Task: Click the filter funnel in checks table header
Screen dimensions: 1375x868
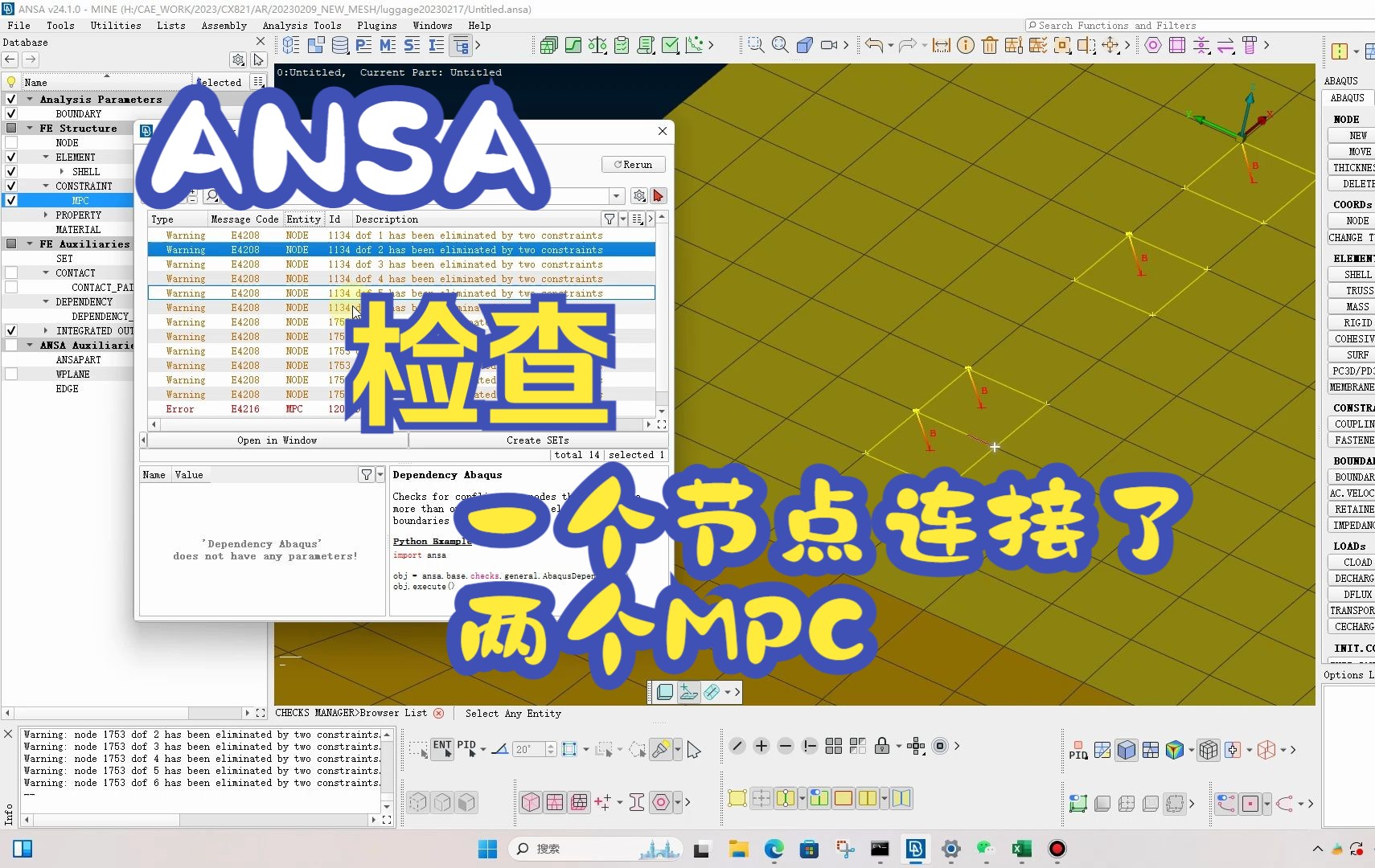Action: coord(610,219)
